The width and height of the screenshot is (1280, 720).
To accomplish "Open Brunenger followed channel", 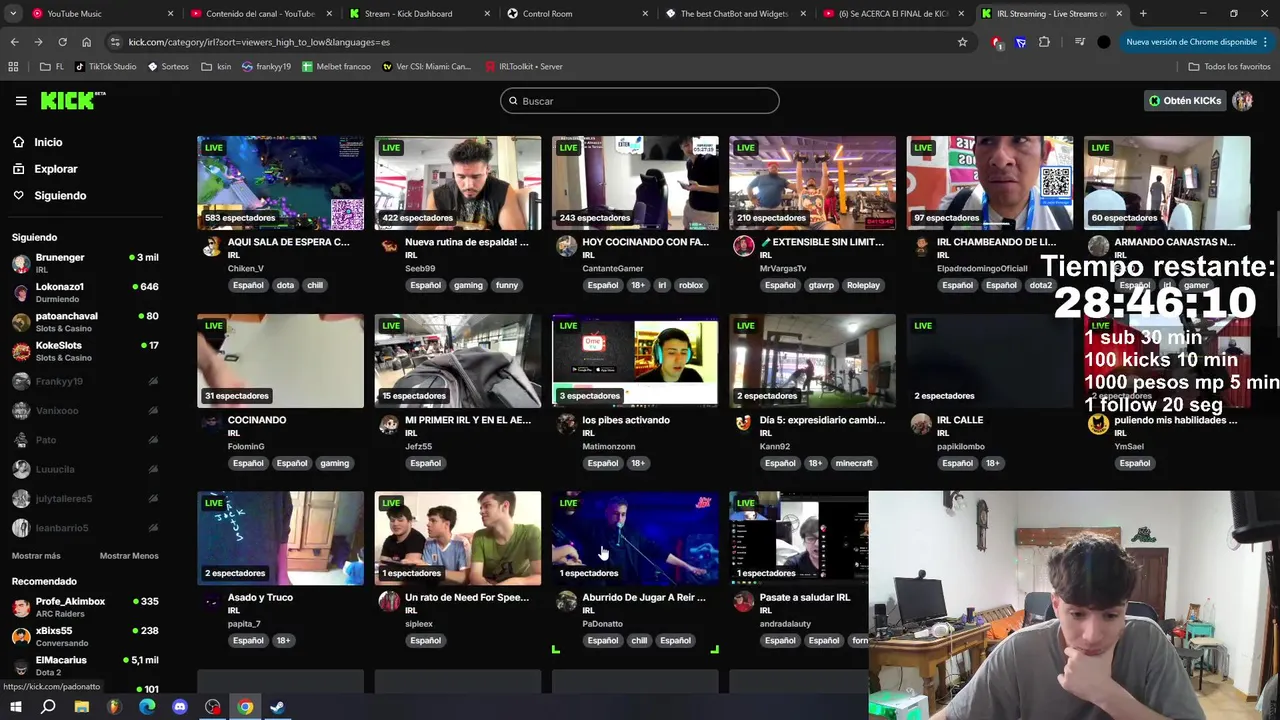I will click(85, 263).
